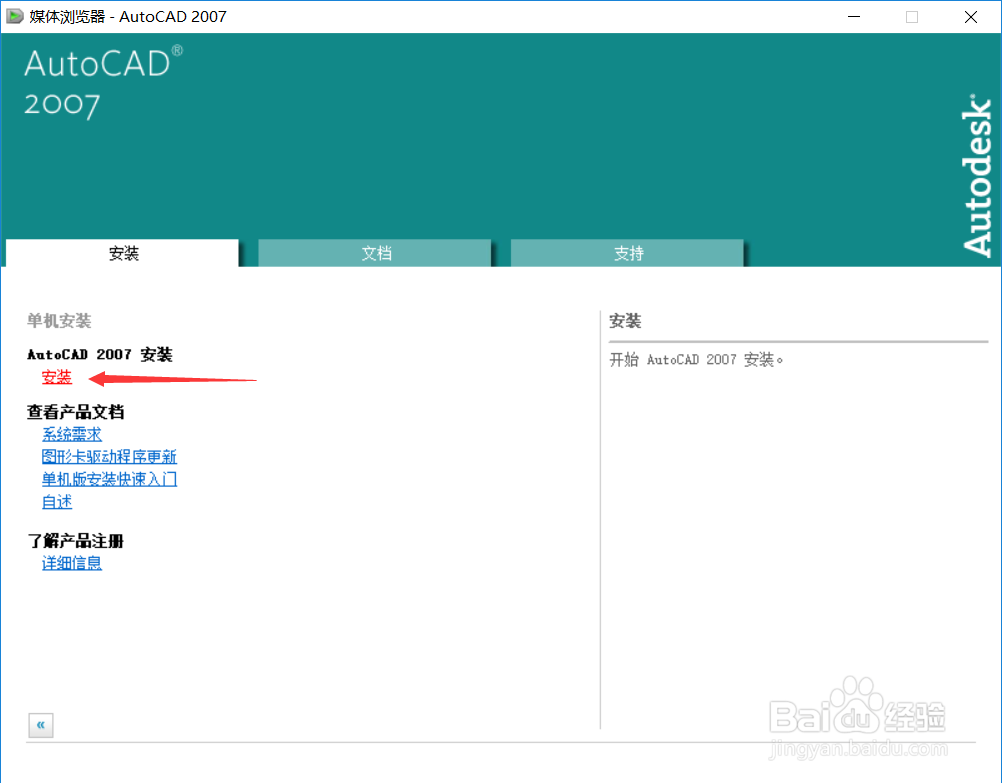The height and width of the screenshot is (783, 1002).
Task: Select the 安装 tab
Action: [x=123, y=253]
